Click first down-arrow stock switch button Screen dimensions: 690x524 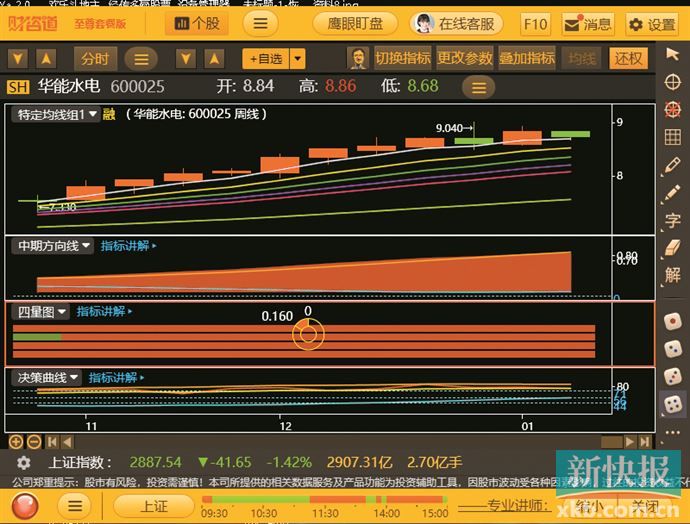point(18,58)
